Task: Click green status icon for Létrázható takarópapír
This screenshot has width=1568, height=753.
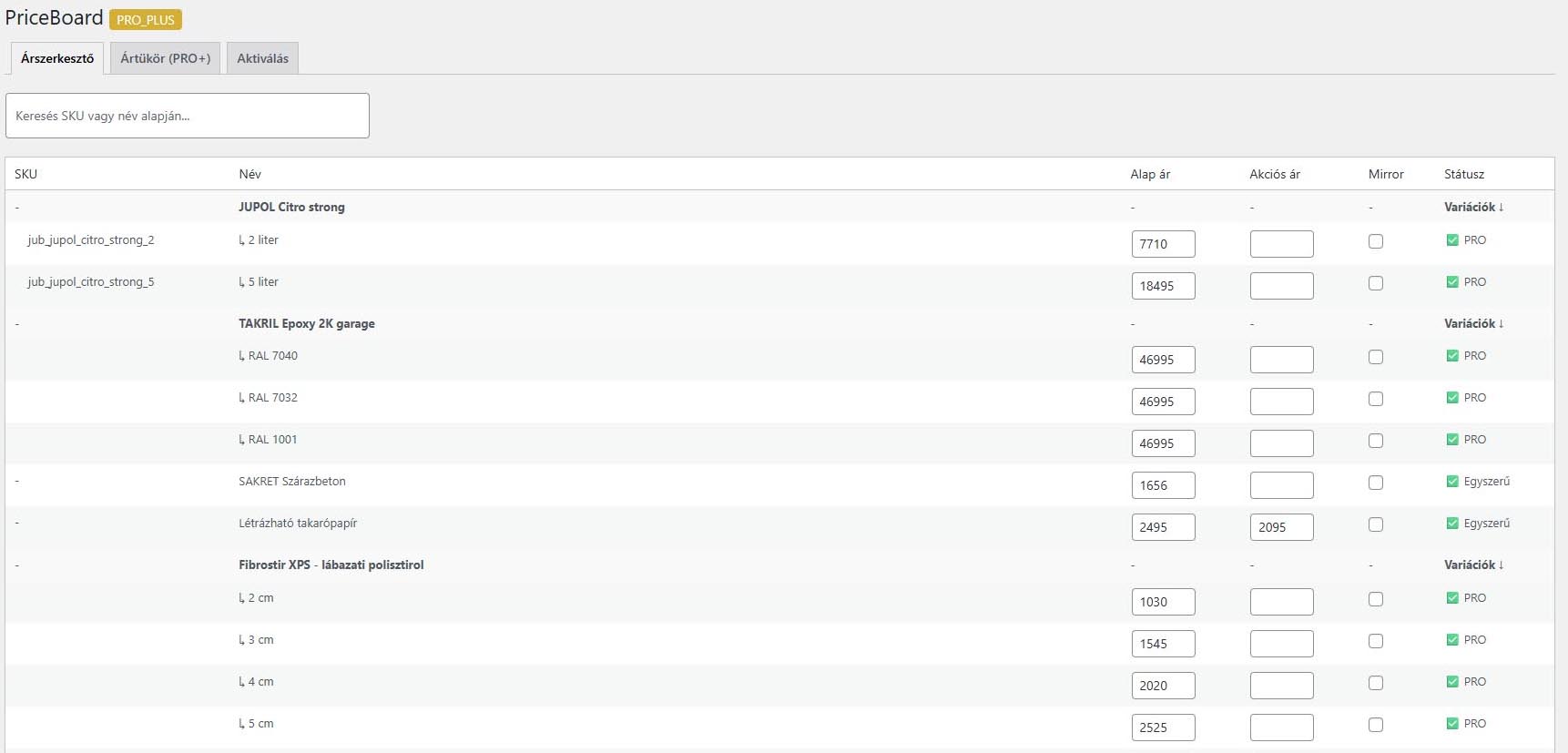Action: tap(1451, 524)
